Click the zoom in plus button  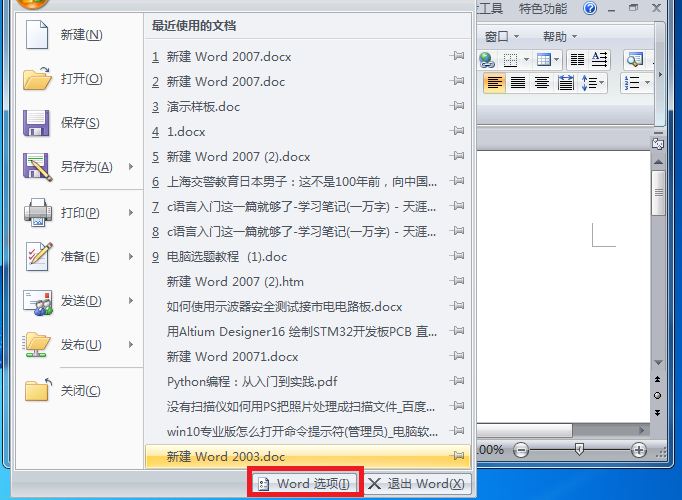(x=639, y=451)
